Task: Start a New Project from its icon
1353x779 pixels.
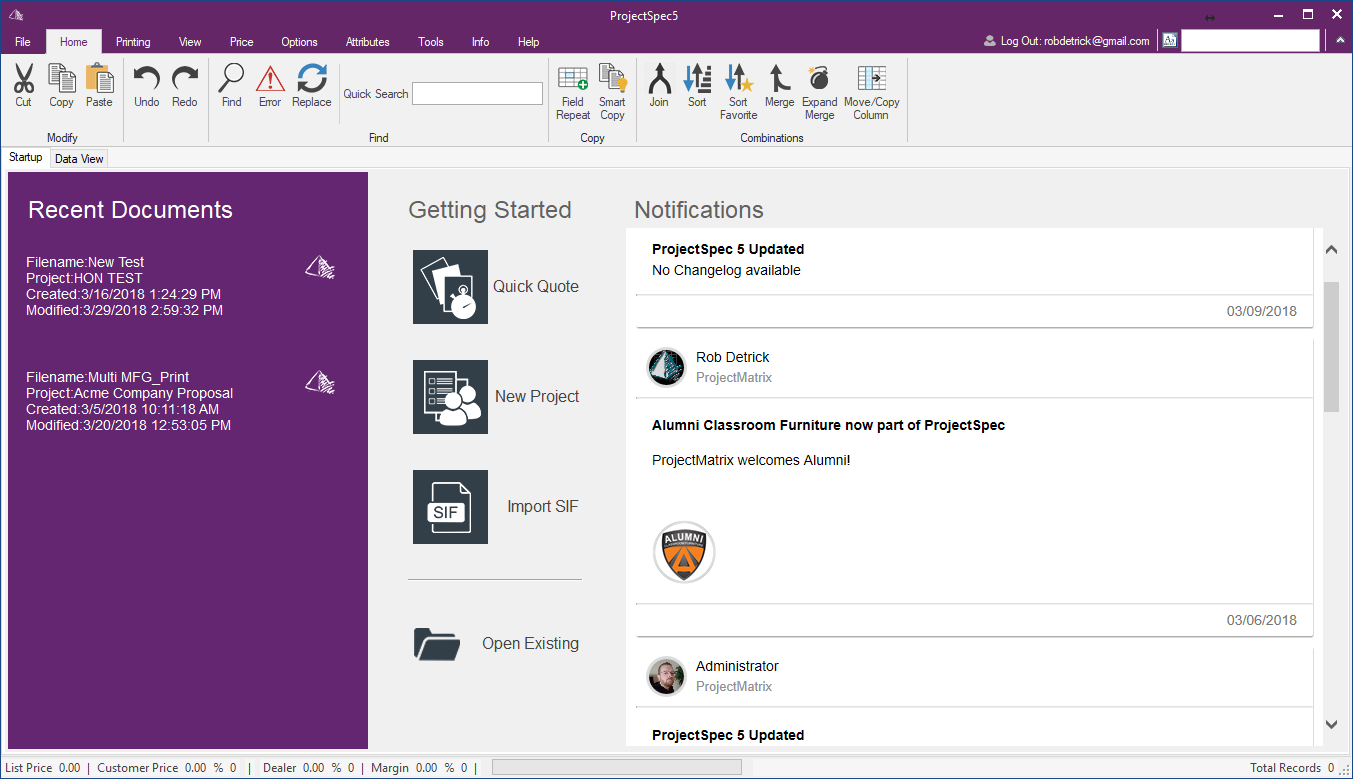Action: [450, 397]
